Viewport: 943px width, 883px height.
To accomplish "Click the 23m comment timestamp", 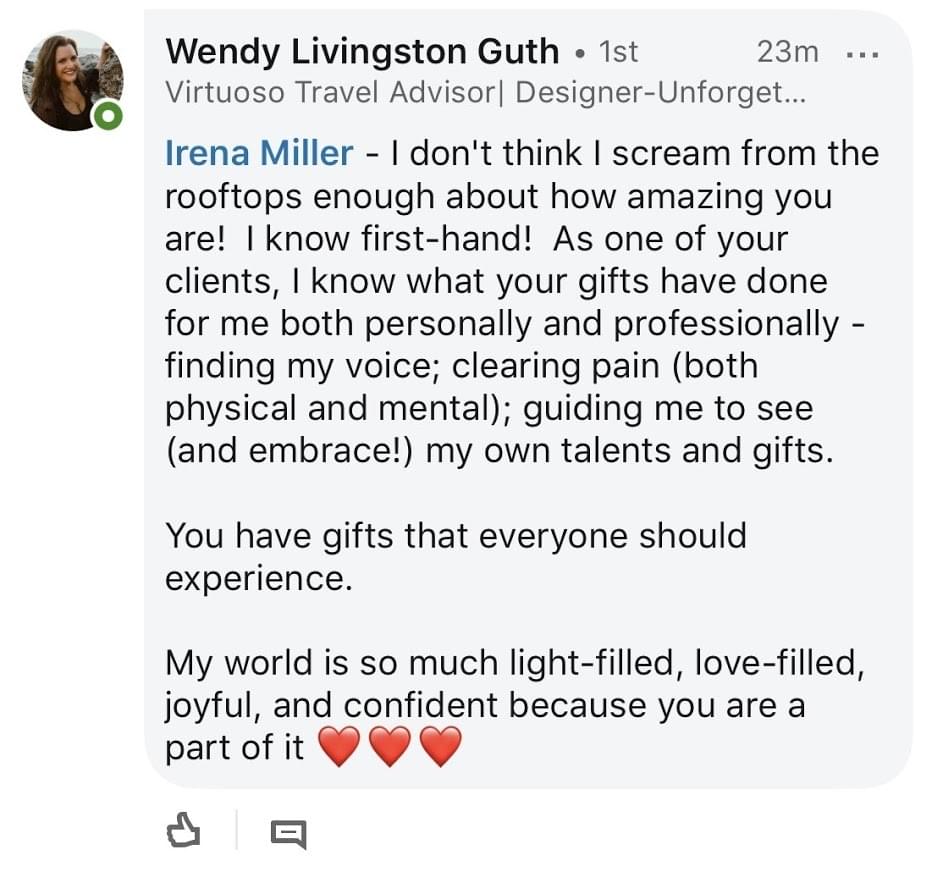I will pyautogui.click(x=788, y=51).
